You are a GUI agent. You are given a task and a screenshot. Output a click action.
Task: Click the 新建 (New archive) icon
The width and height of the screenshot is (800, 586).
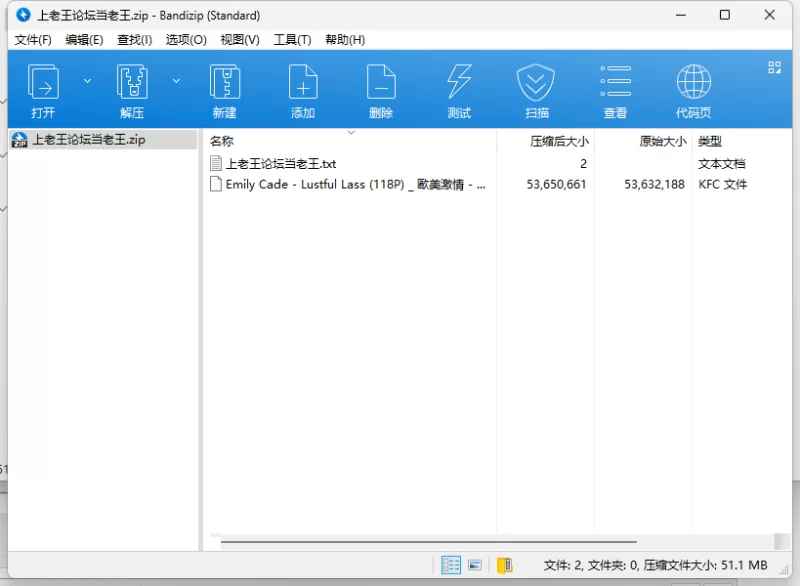224,82
